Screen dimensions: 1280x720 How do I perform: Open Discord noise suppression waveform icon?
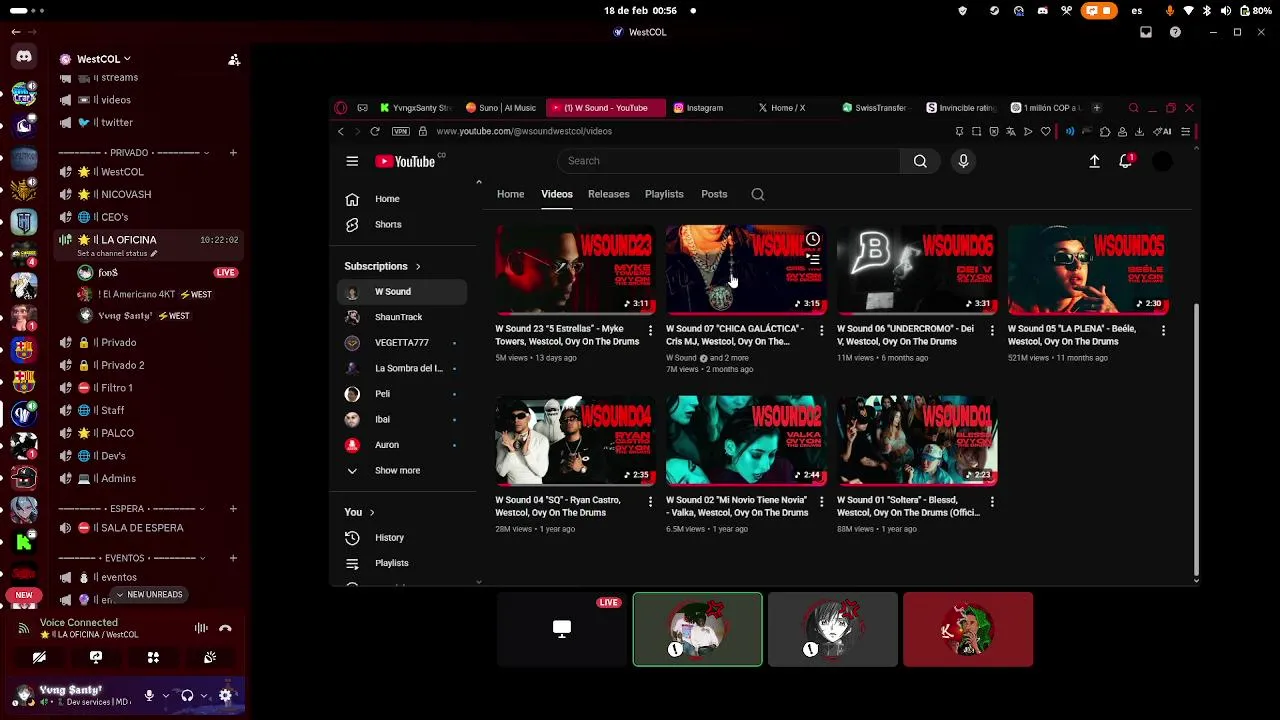(x=201, y=628)
